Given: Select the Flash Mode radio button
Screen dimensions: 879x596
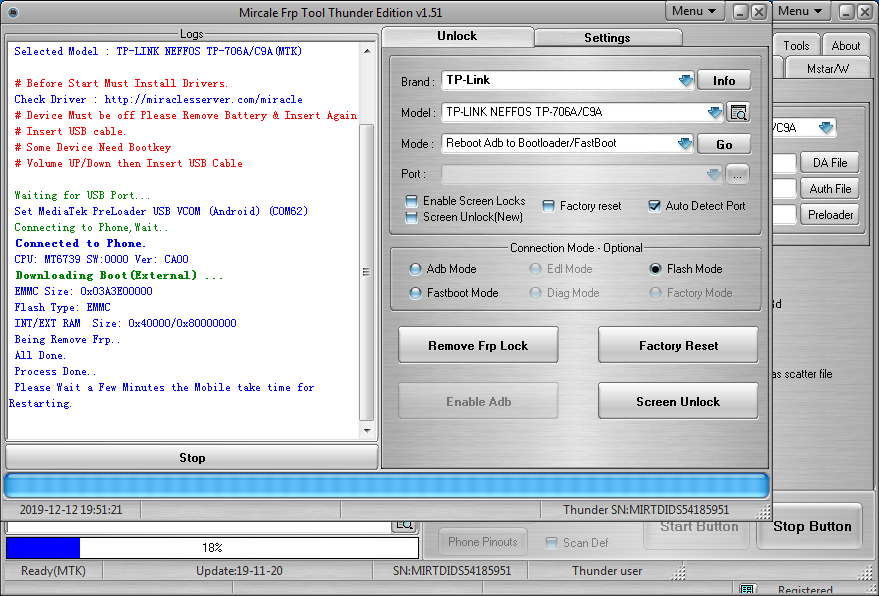Looking at the screenshot, I should point(655,269).
